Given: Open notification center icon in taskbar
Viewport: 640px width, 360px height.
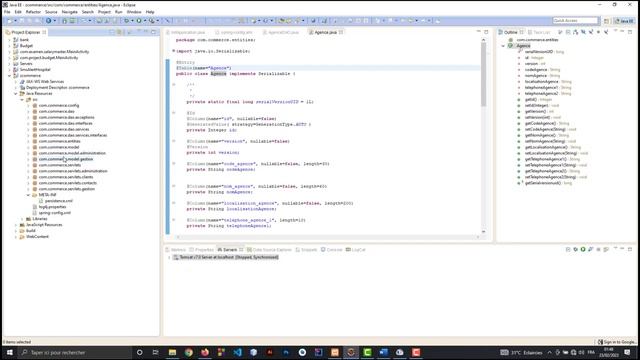Looking at the screenshot, I should click(x=627, y=352).
